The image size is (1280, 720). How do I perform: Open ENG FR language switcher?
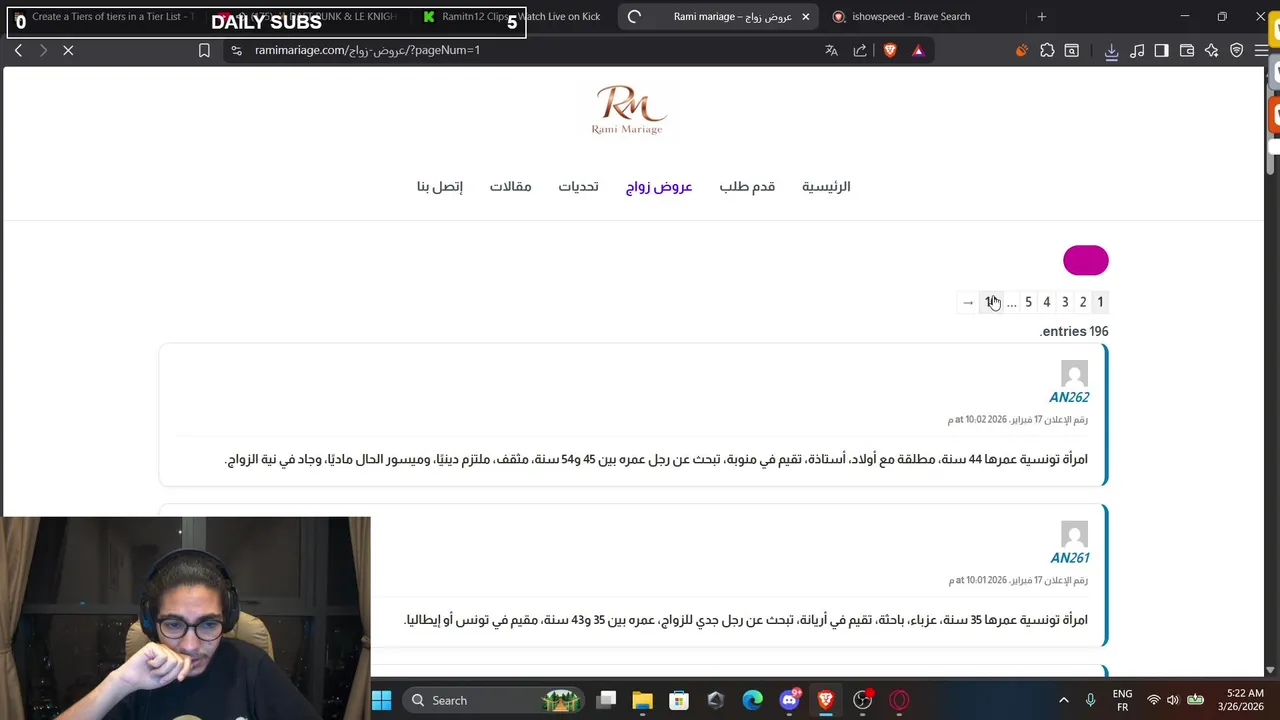pyautogui.click(x=1122, y=700)
